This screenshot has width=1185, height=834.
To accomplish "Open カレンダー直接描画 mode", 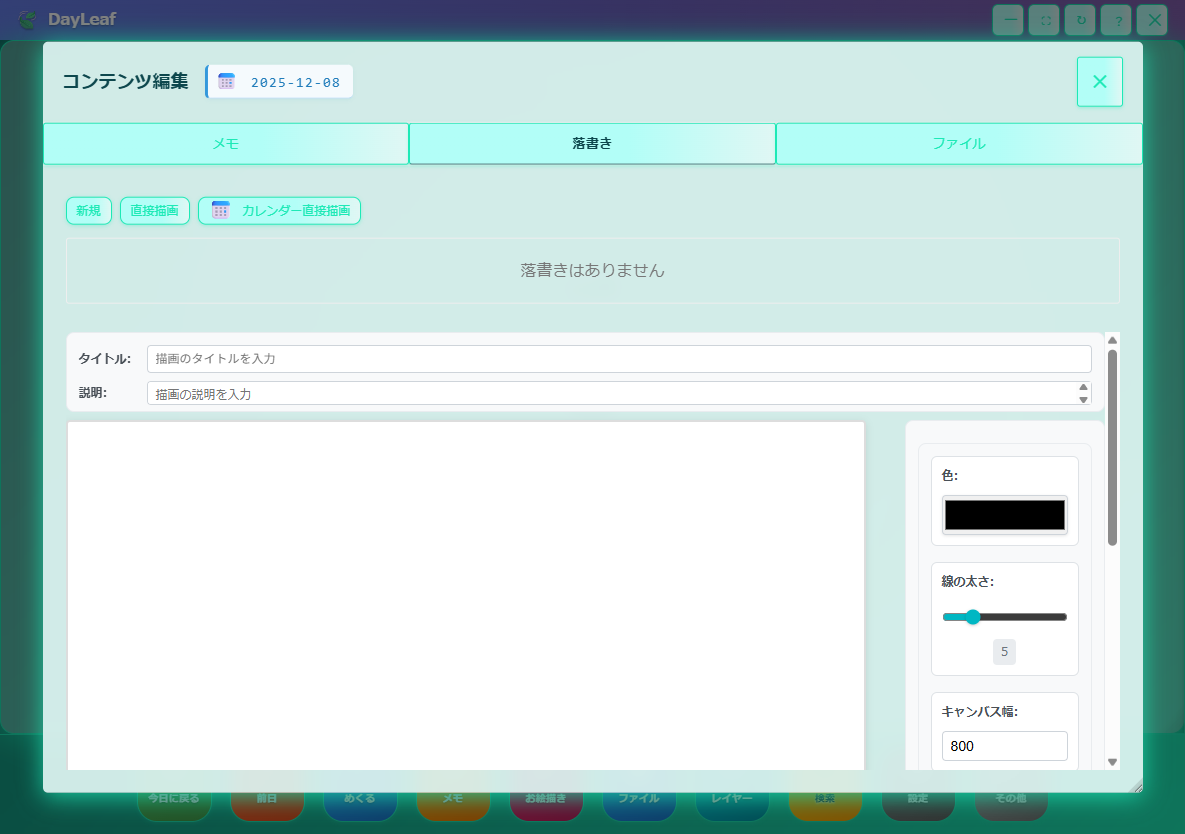I will (279, 210).
